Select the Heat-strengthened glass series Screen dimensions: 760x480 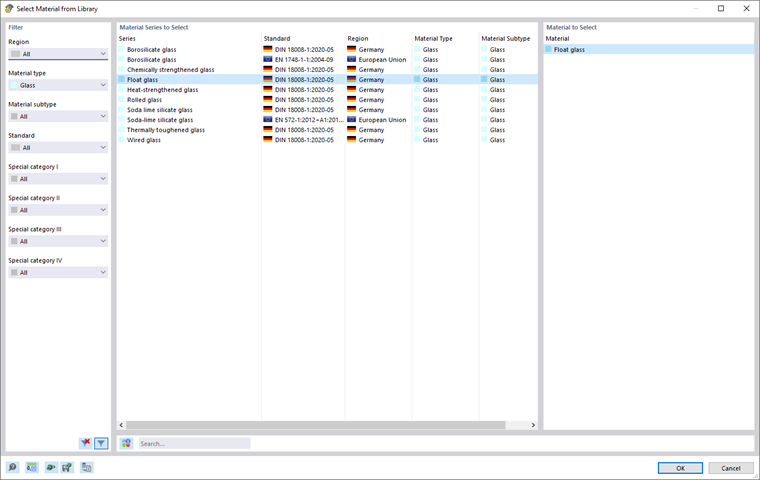[162, 90]
